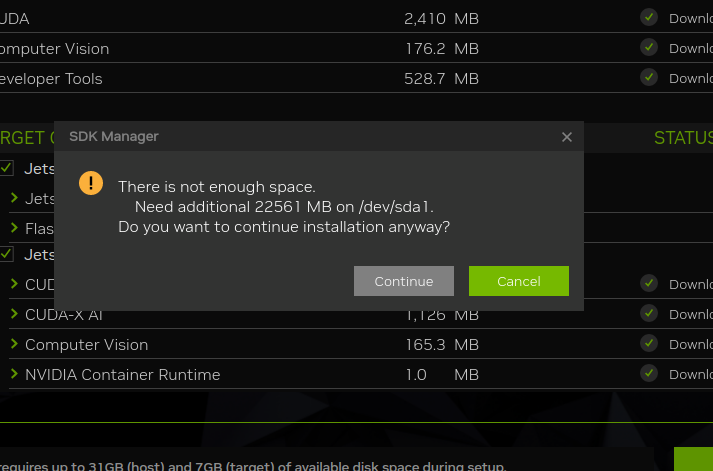Viewport: 713px width, 471px height.
Task: Click the 165.3 MB Computer Vision status check icon
Action: pos(649,343)
